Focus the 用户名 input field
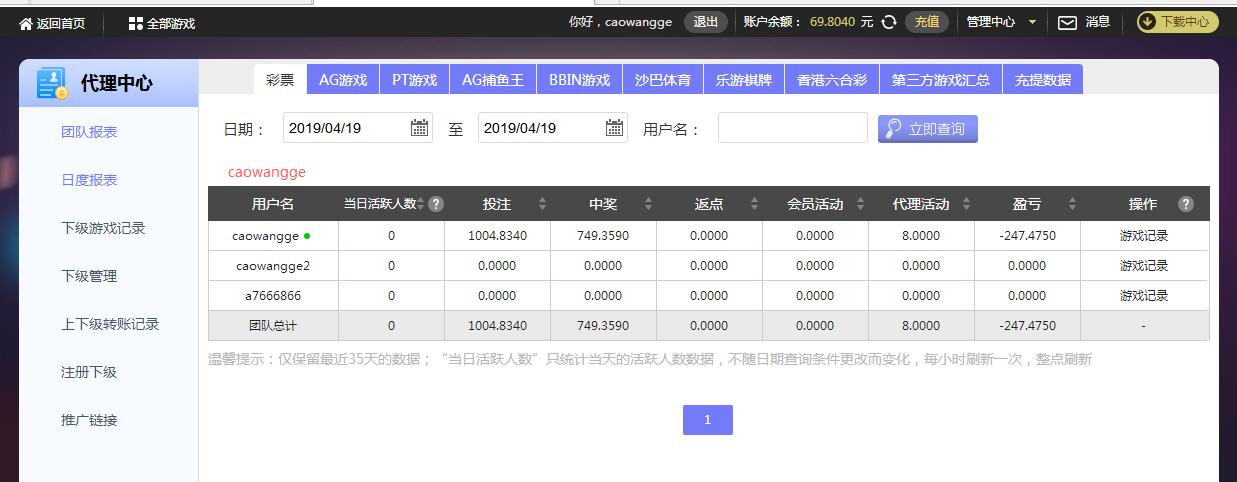 tap(793, 128)
